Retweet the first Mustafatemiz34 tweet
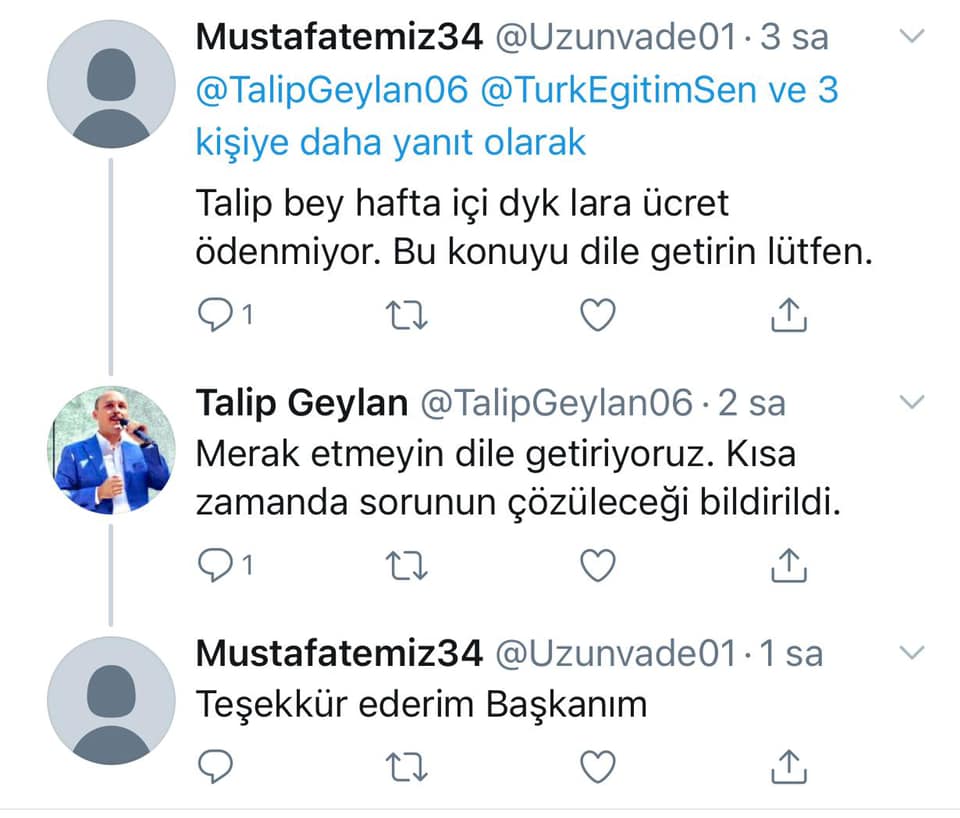This screenshot has height=818, width=960. (407, 316)
